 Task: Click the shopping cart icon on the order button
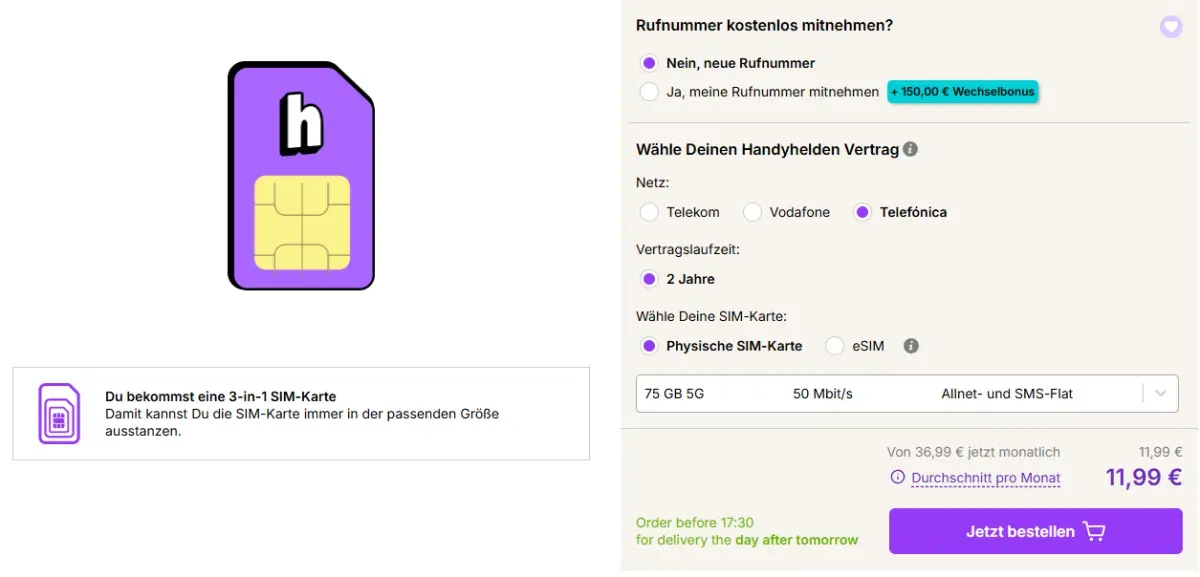(x=1095, y=531)
